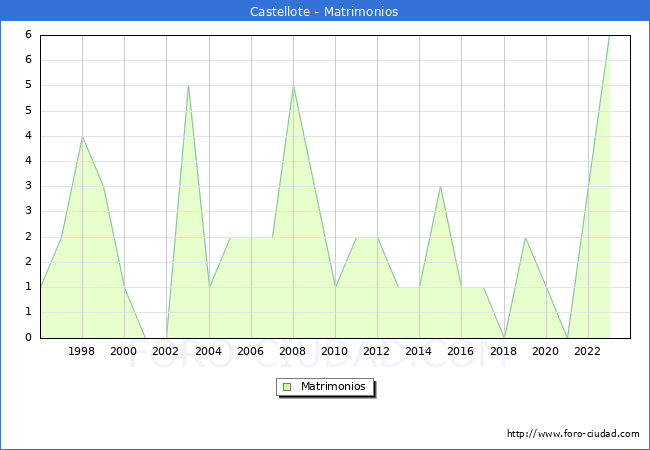
Task: Click the y-axis label 0
Action: (x=28, y=338)
